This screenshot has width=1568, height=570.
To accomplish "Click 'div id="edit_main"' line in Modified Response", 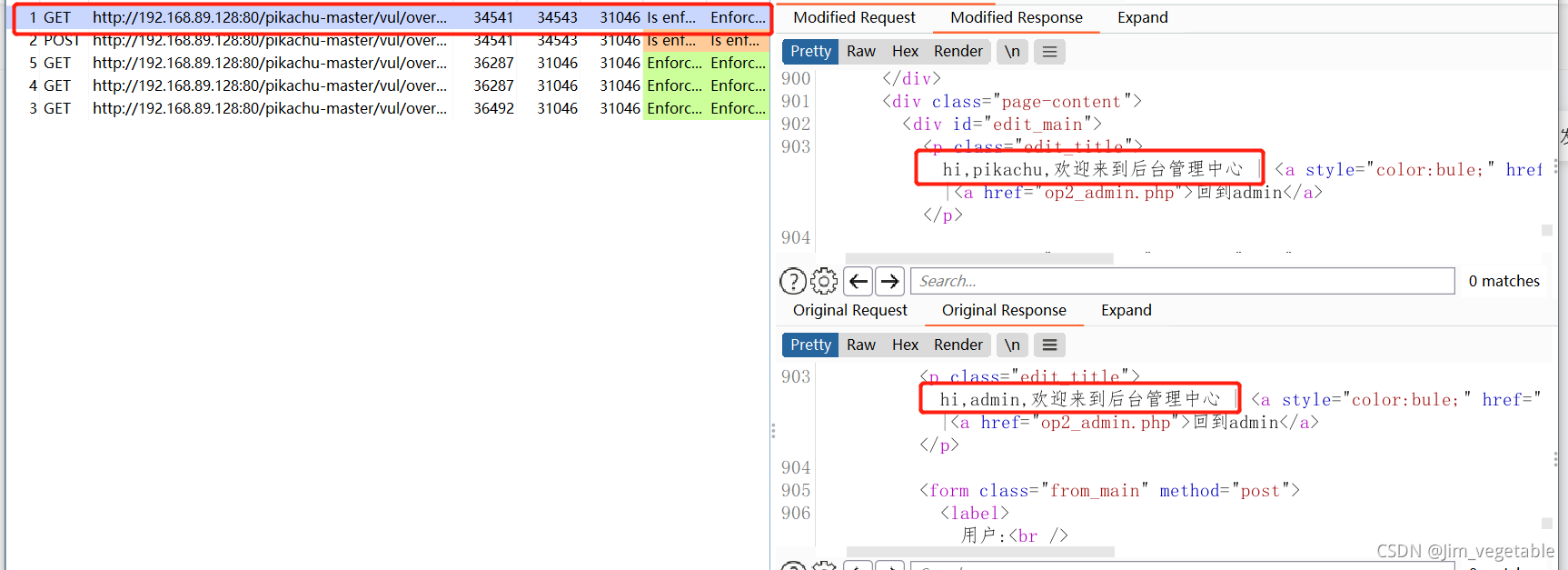I will (x=1002, y=125).
